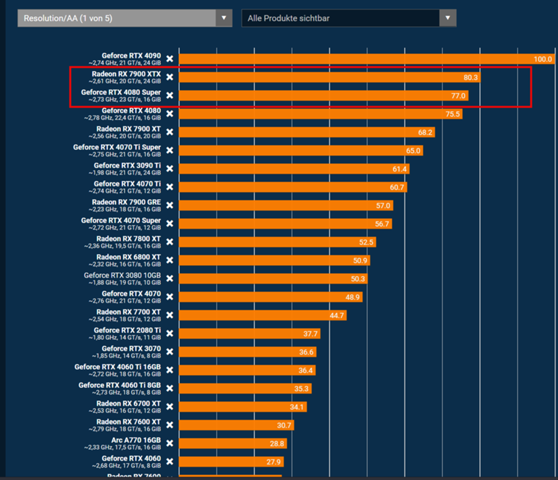The height and width of the screenshot is (480, 558).
Task: Click X next to Geforce RTX 4070 Ti 12 GiB
Action: click(170, 187)
